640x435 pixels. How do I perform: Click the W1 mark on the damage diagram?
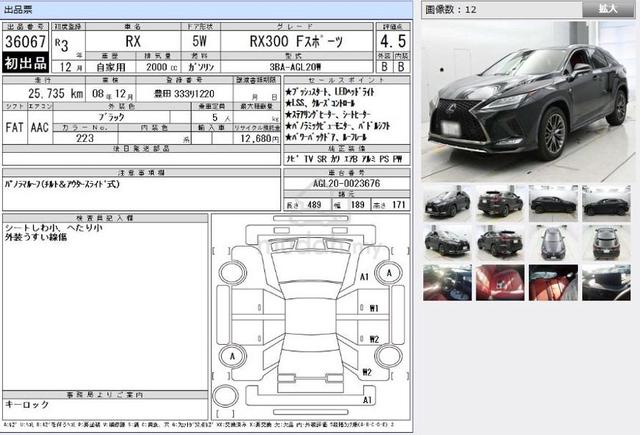pos(374,308)
